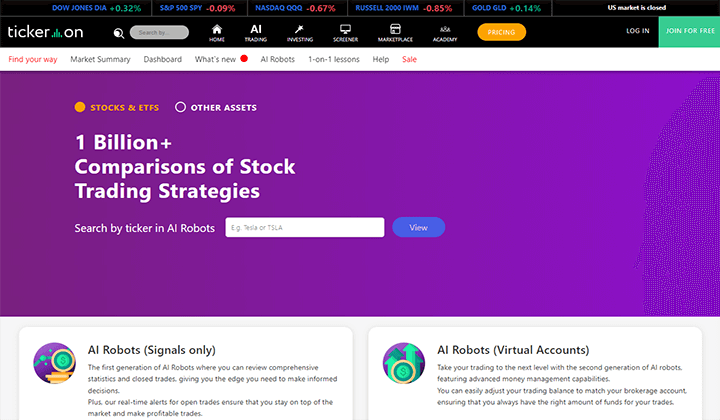Click Join For Free button
The image size is (720, 420).
(x=689, y=31)
